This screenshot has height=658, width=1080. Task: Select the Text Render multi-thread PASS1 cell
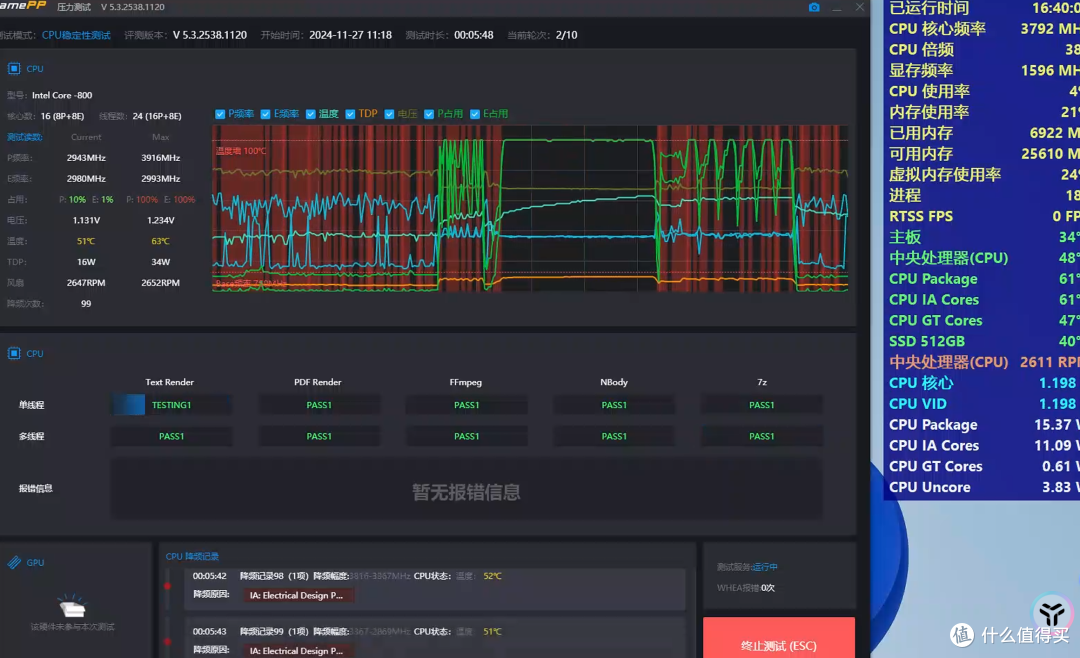pos(171,436)
